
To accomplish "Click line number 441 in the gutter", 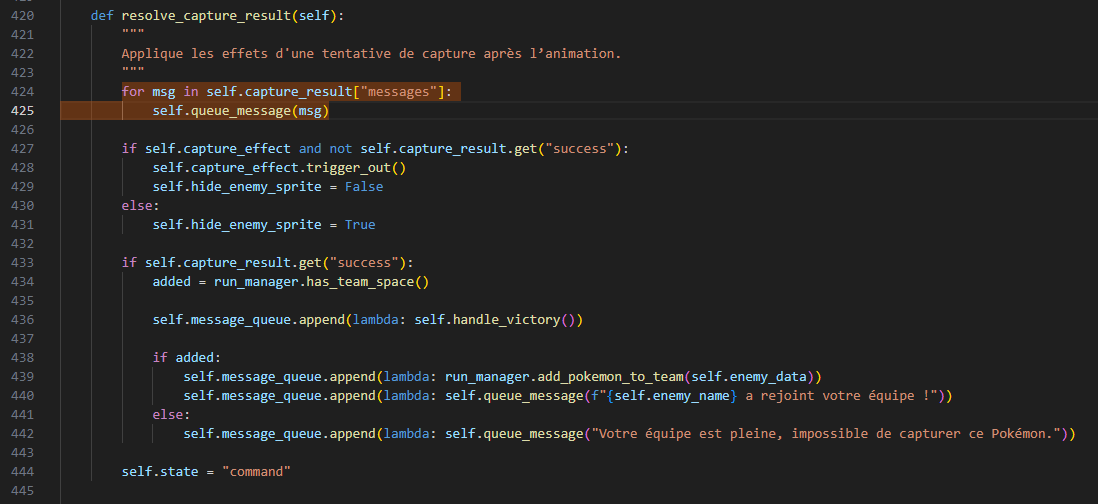I will pos(22,415).
